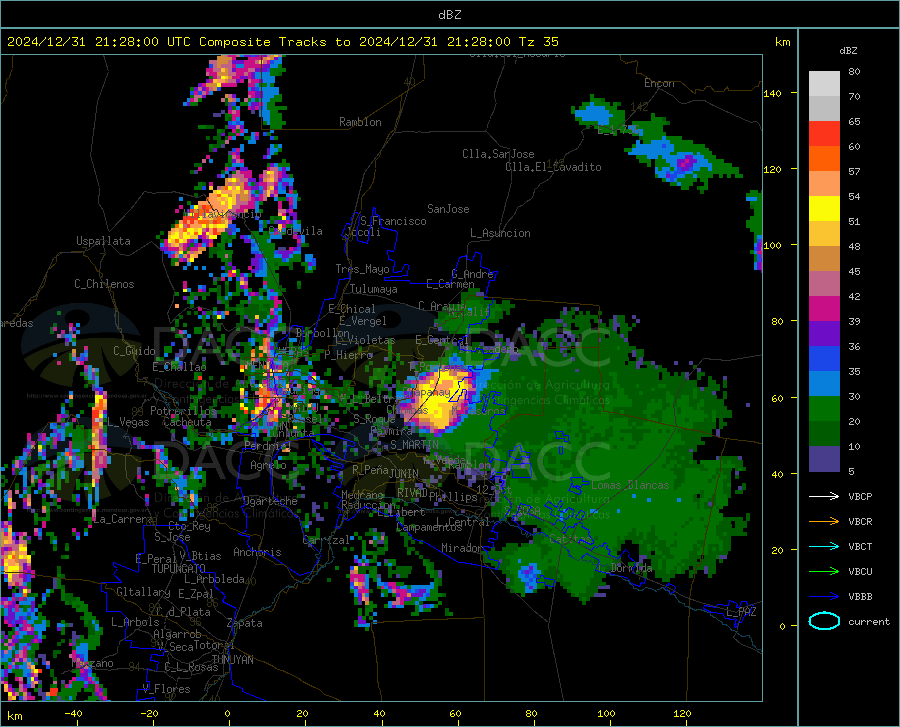Click the dBZ title at top
The height and width of the screenshot is (727, 900).
click(449, 15)
